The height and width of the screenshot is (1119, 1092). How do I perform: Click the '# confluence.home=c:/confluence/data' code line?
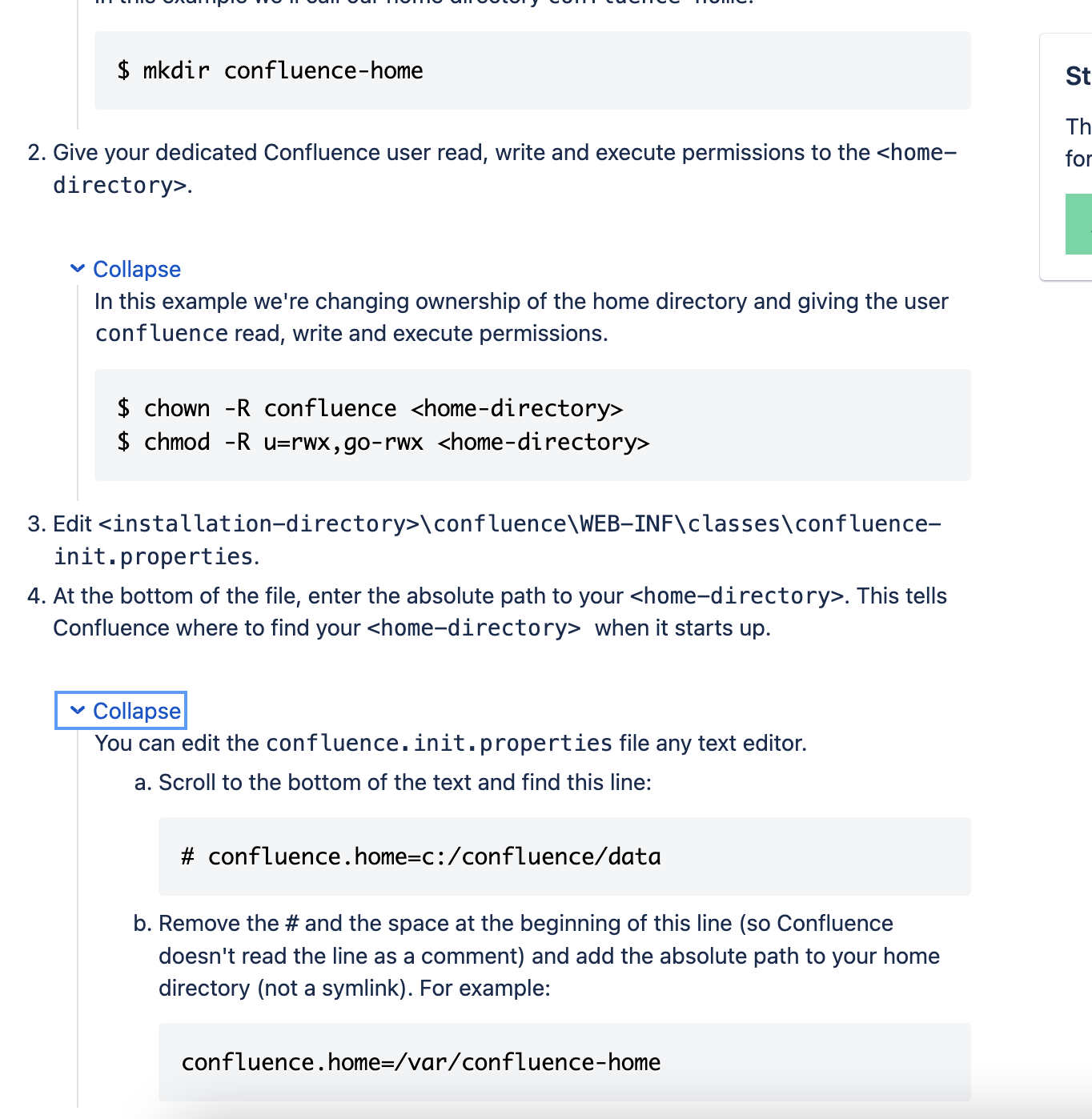tap(421, 856)
